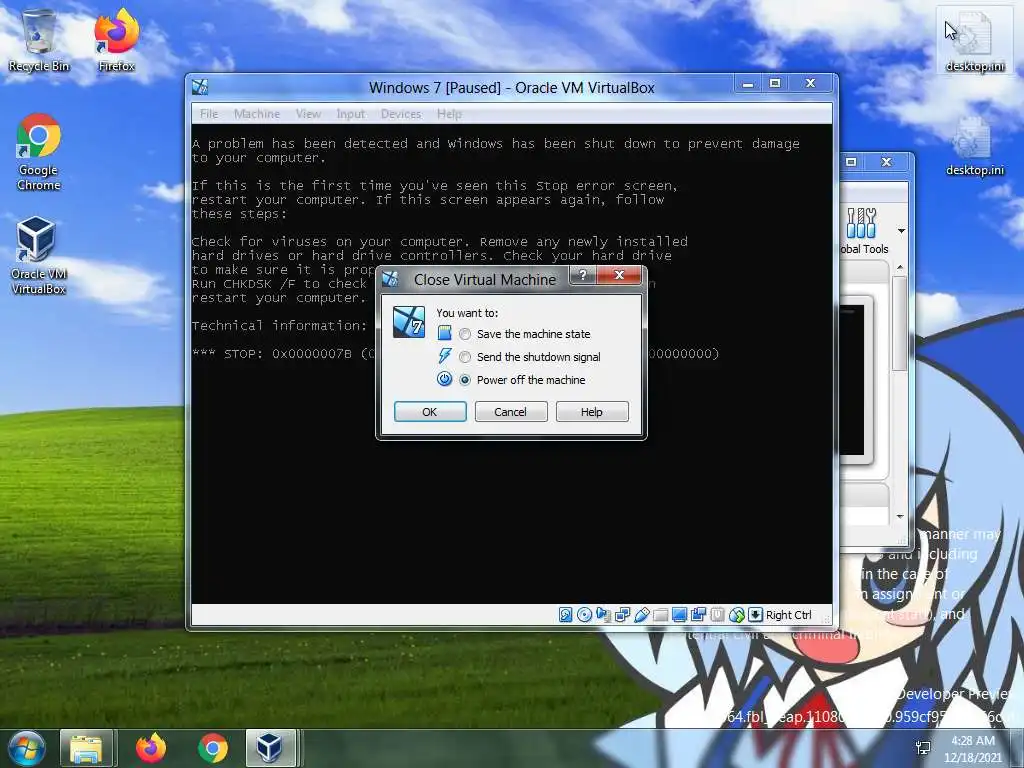Screen dimensions: 1024x768
Task: Select the Oracle VM VirtualBox desktop shortcut
Action: click(x=39, y=256)
